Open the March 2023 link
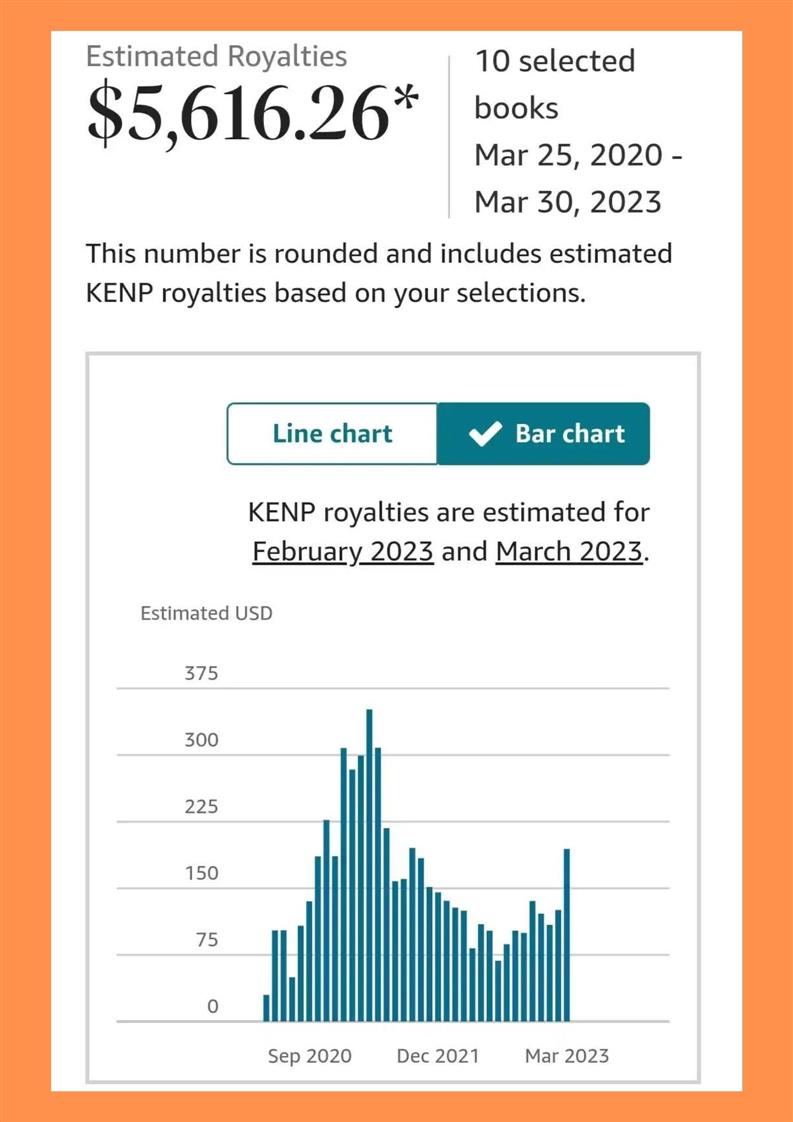The image size is (793, 1122). [x=570, y=551]
